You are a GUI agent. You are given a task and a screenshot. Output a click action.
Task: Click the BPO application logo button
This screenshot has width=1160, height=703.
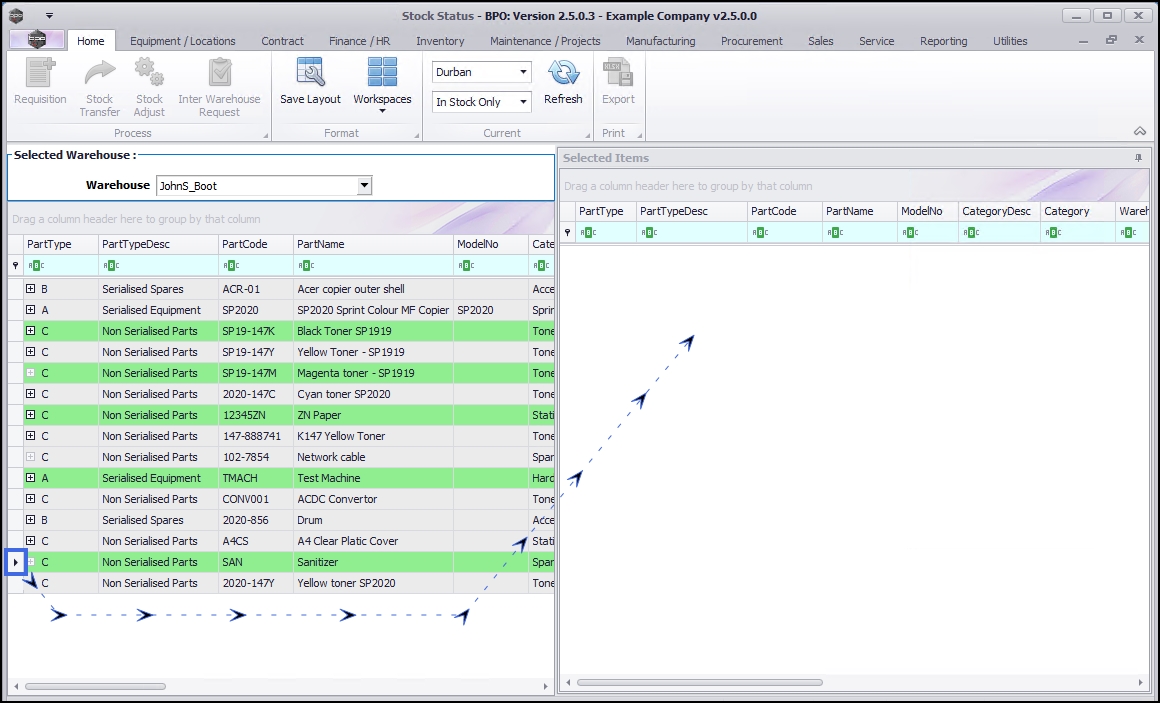[x=36, y=40]
